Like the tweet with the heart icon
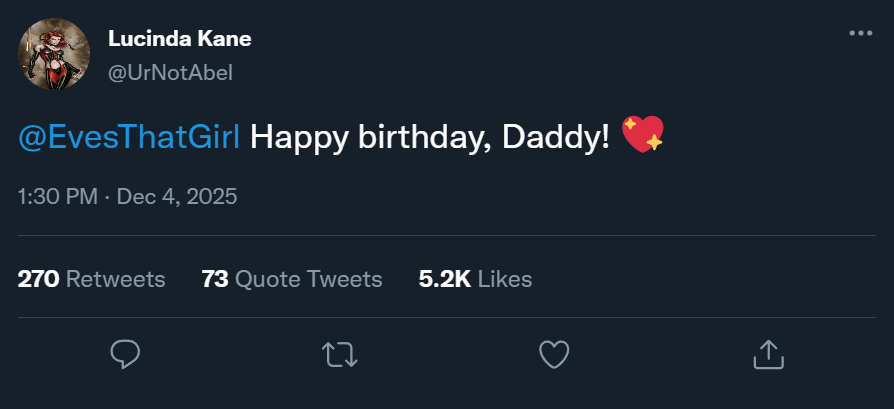The image size is (894, 409). click(554, 353)
